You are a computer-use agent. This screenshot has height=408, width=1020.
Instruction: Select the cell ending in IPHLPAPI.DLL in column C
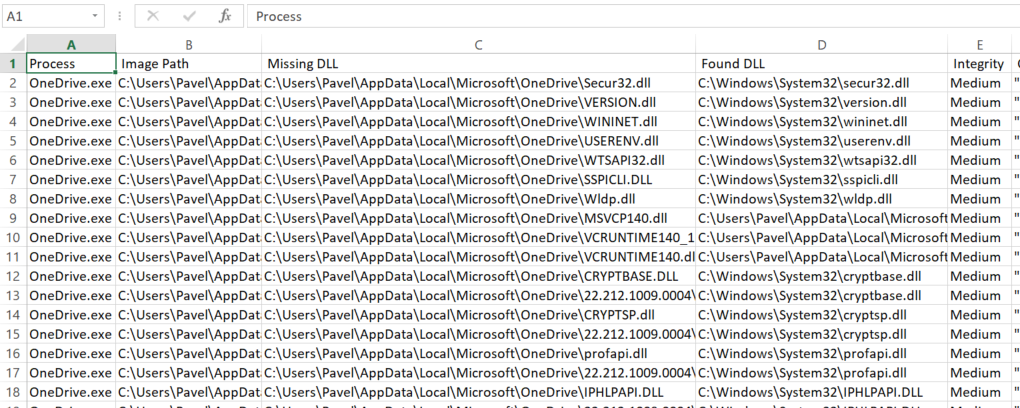(x=478, y=392)
